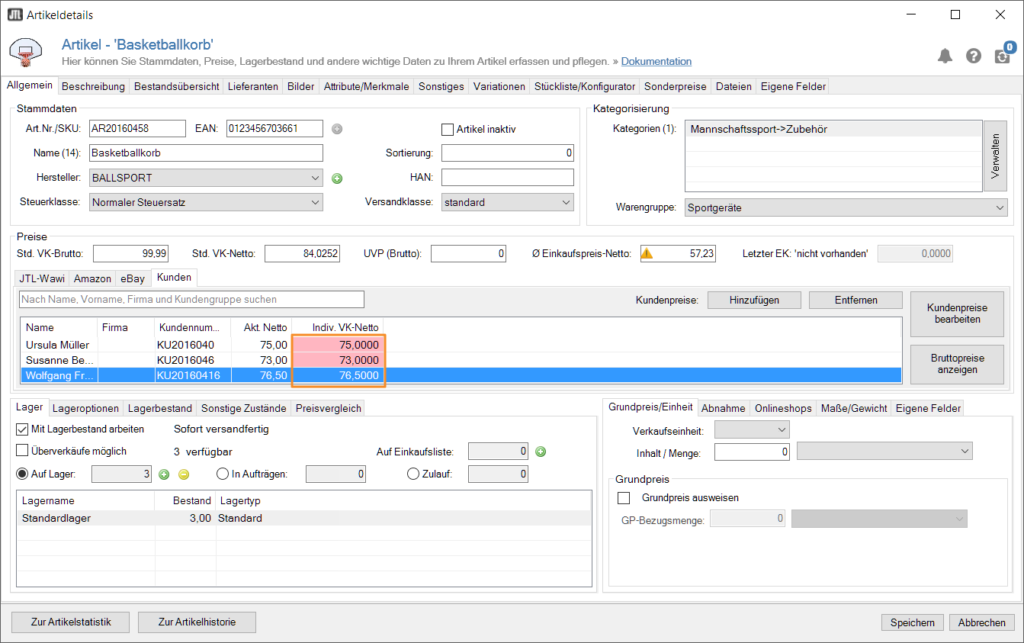Screen dimensions: 1024x643
Task: Click green plus beside Auf Lager stock
Action: point(164,474)
